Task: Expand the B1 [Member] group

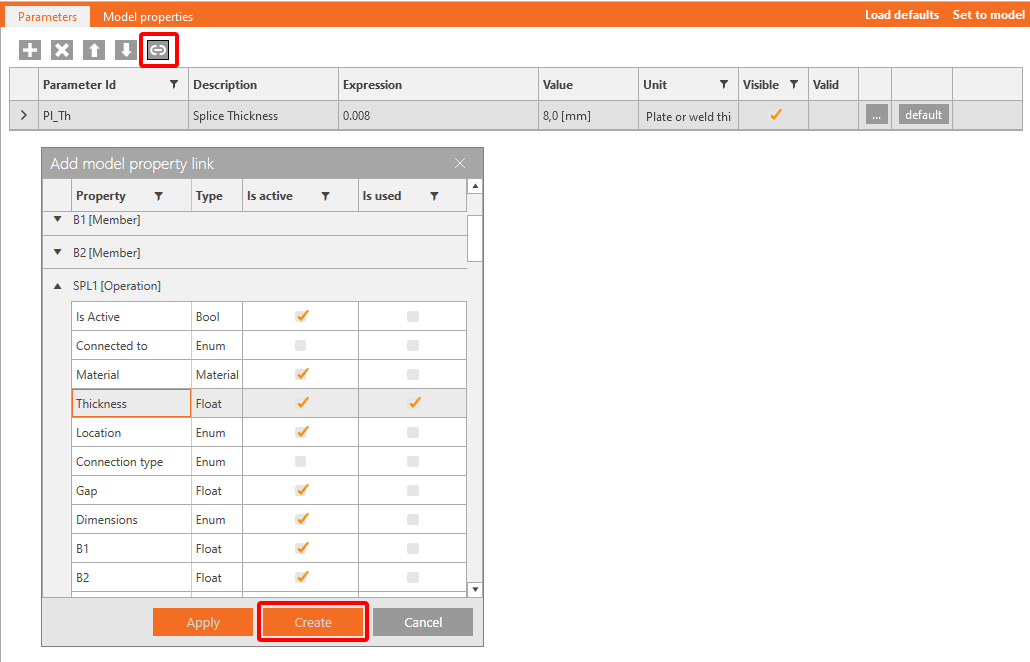Action: [58, 219]
